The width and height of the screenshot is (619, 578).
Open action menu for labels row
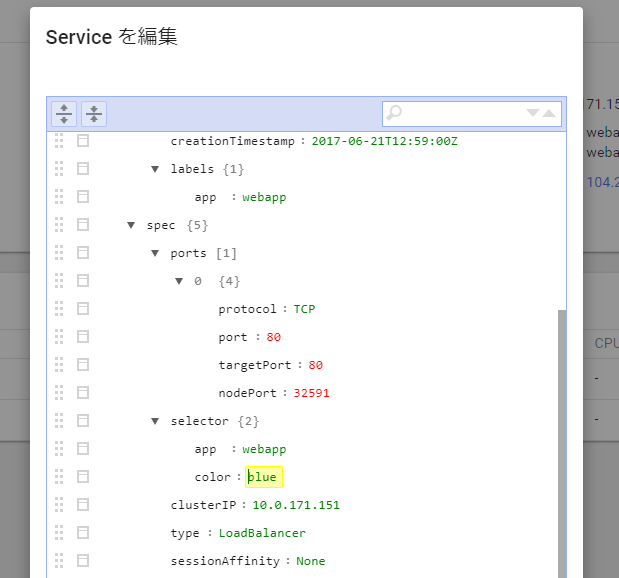(x=83, y=169)
